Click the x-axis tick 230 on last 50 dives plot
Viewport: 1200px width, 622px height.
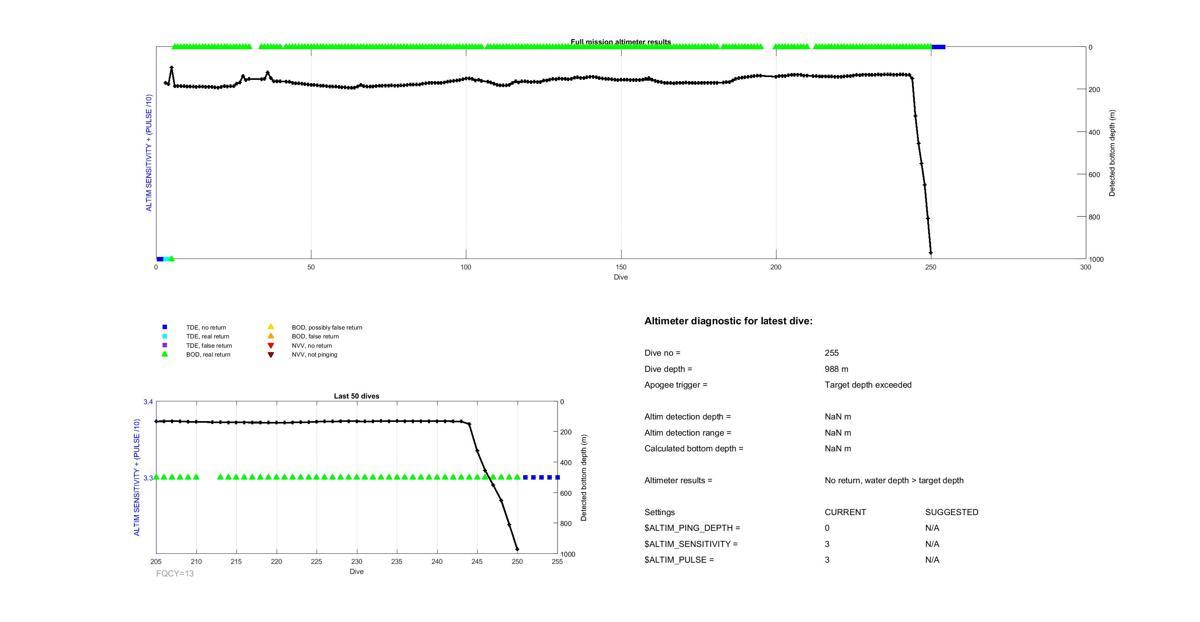click(356, 562)
